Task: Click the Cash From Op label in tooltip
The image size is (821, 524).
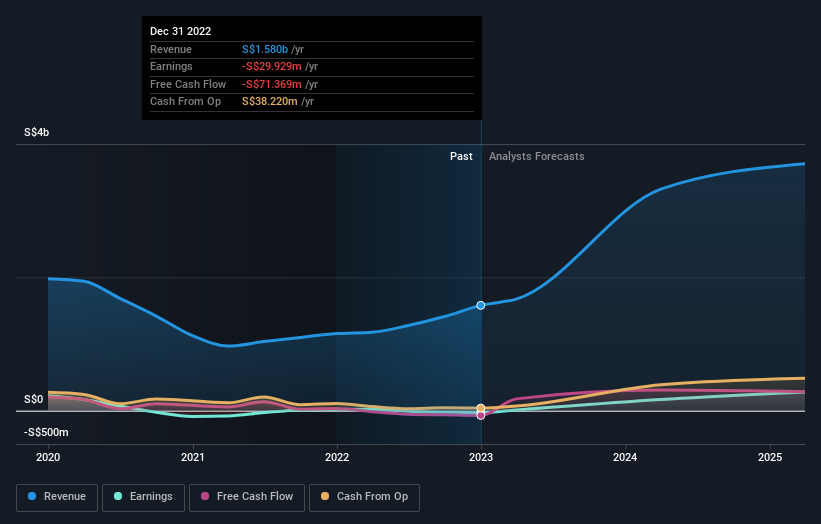Action: click(185, 102)
